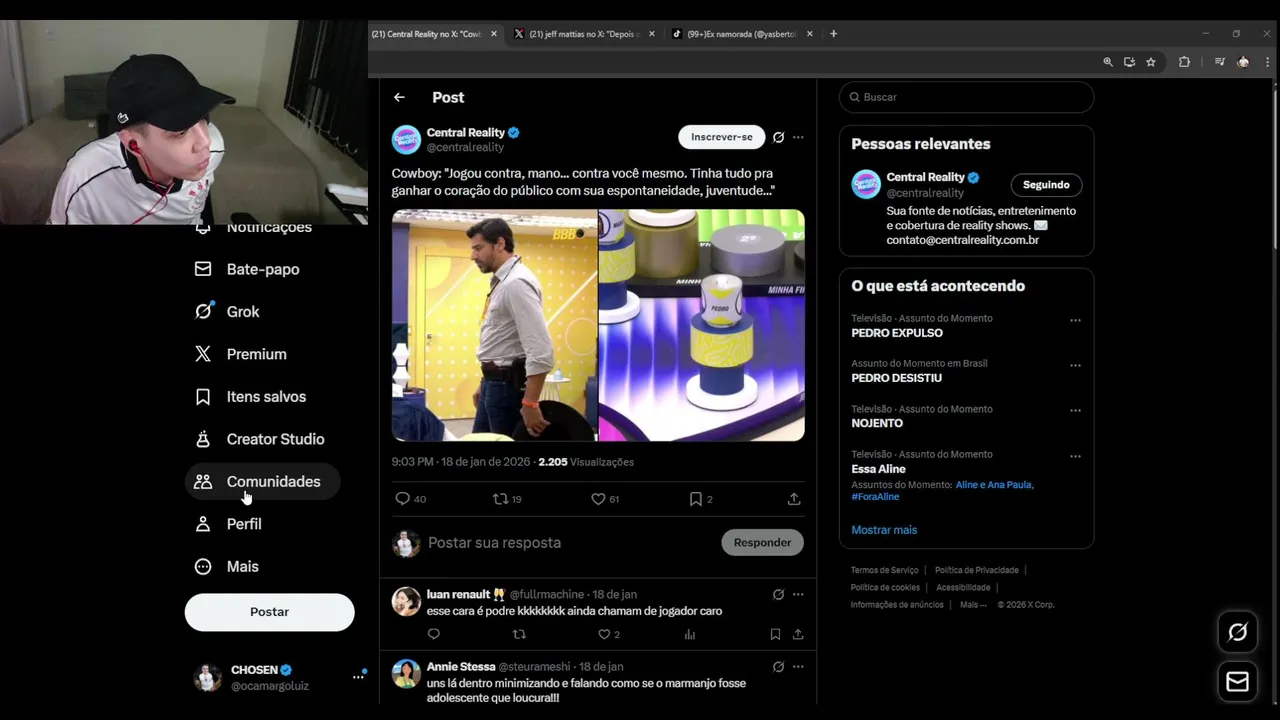This screenshot has height=720, width=1280.
Task: Open Termos de Serviço link
Action: click(x=885, y=570)
